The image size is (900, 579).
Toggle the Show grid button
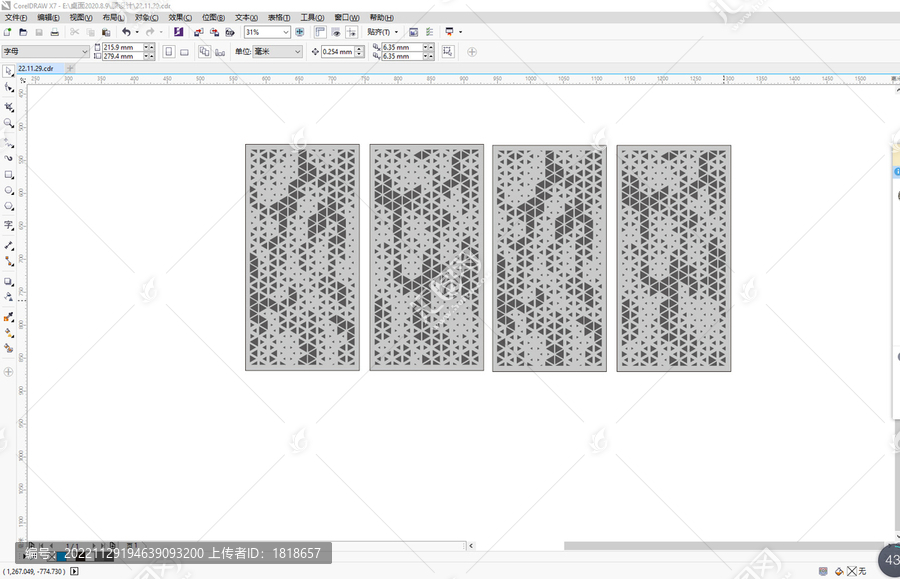tap(336, 32)
